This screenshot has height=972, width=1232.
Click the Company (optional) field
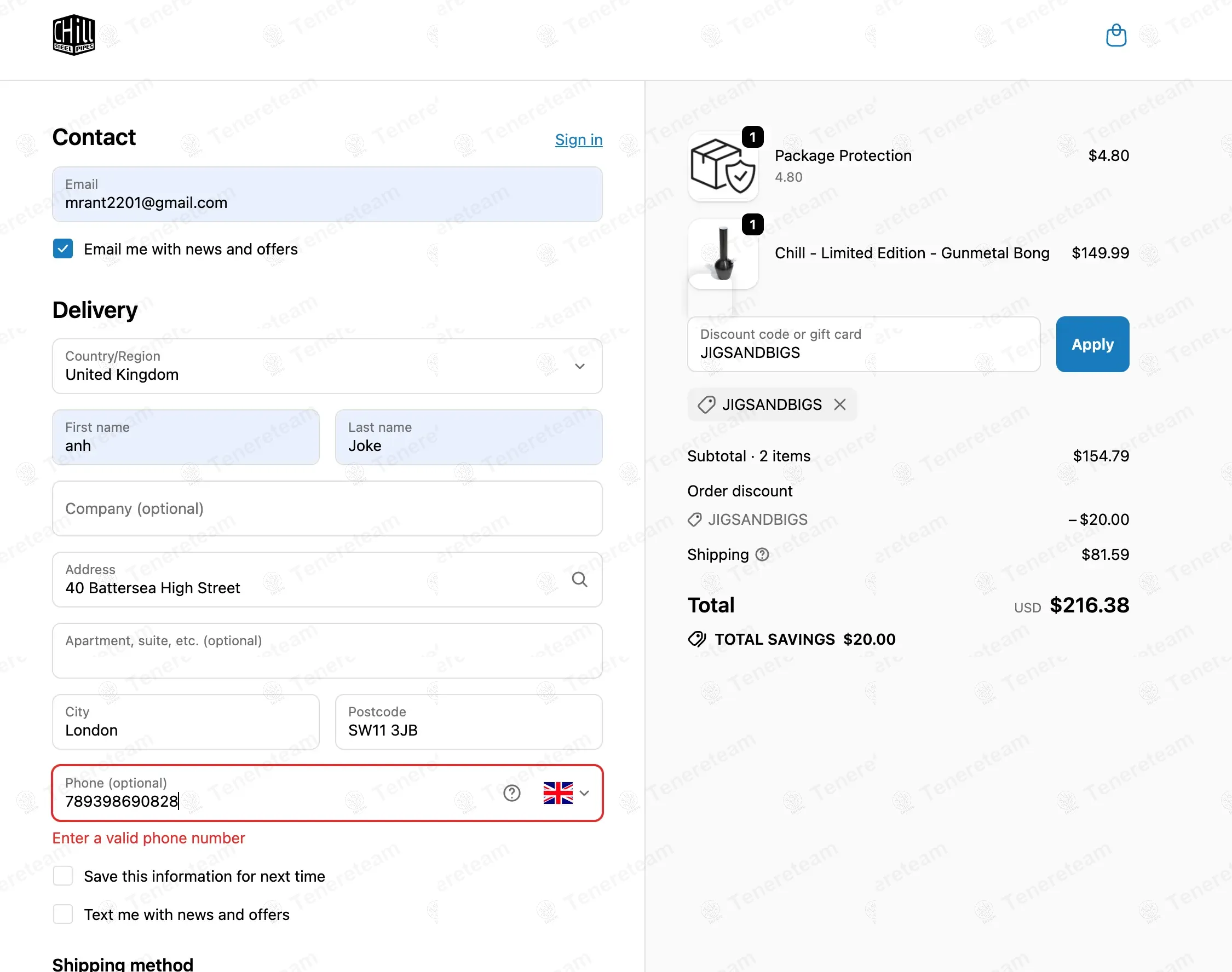[x=327, y=508]
